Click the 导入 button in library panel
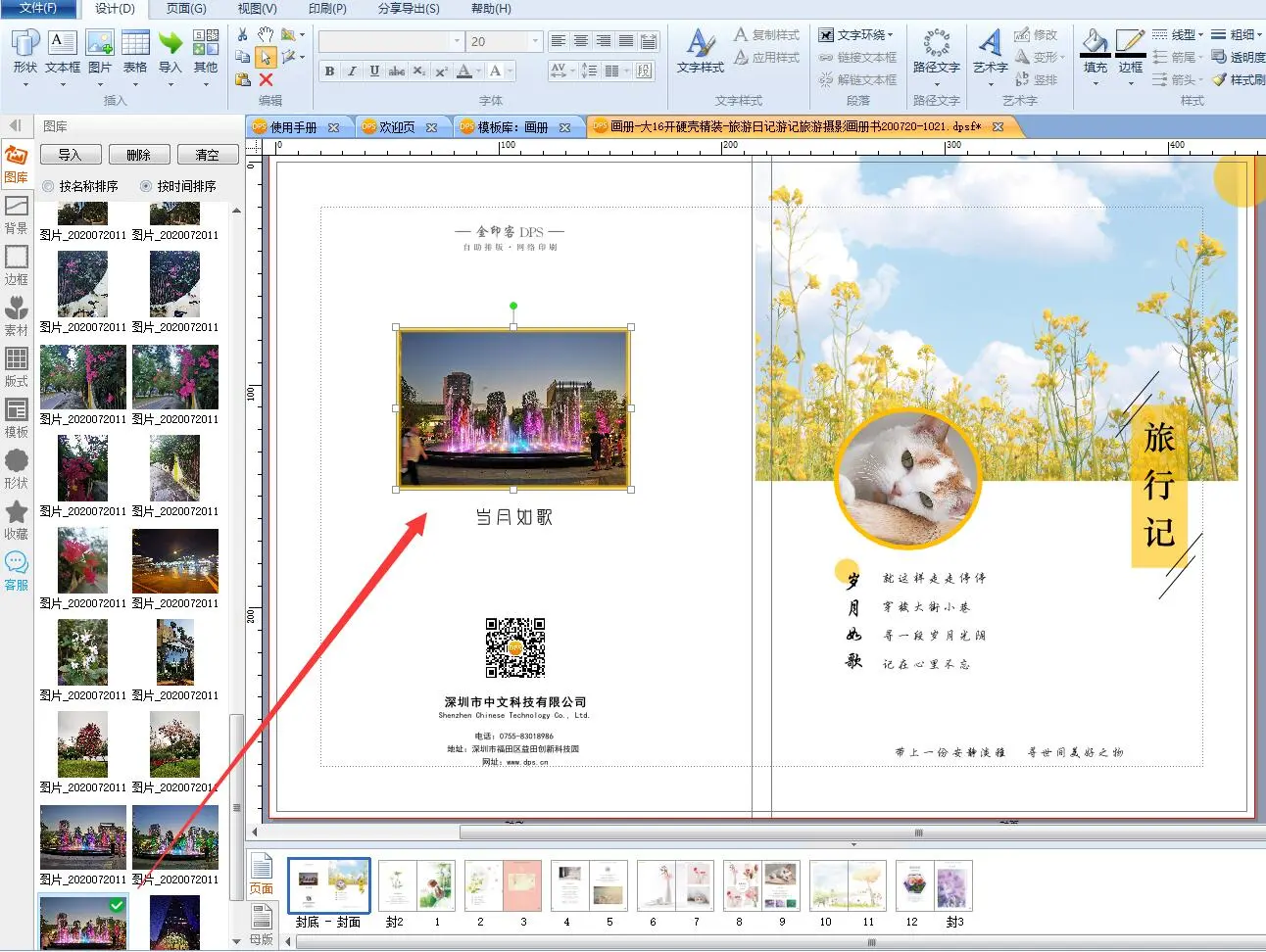 (x=70, y=155)
